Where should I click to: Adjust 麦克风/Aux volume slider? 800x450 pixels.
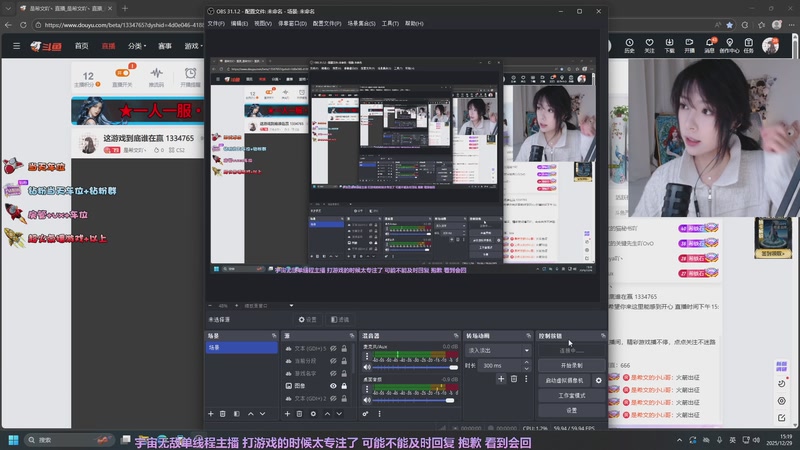pos(415,367)
